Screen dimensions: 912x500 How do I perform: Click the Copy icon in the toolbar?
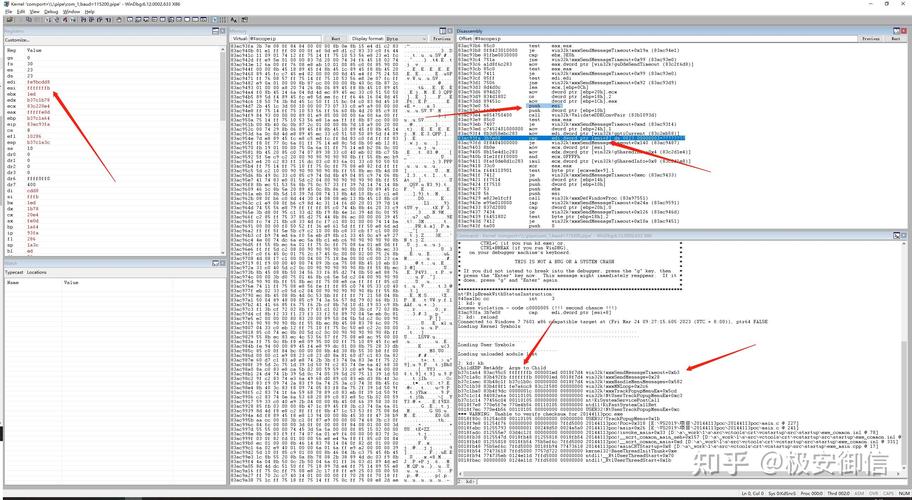[29, 20]
